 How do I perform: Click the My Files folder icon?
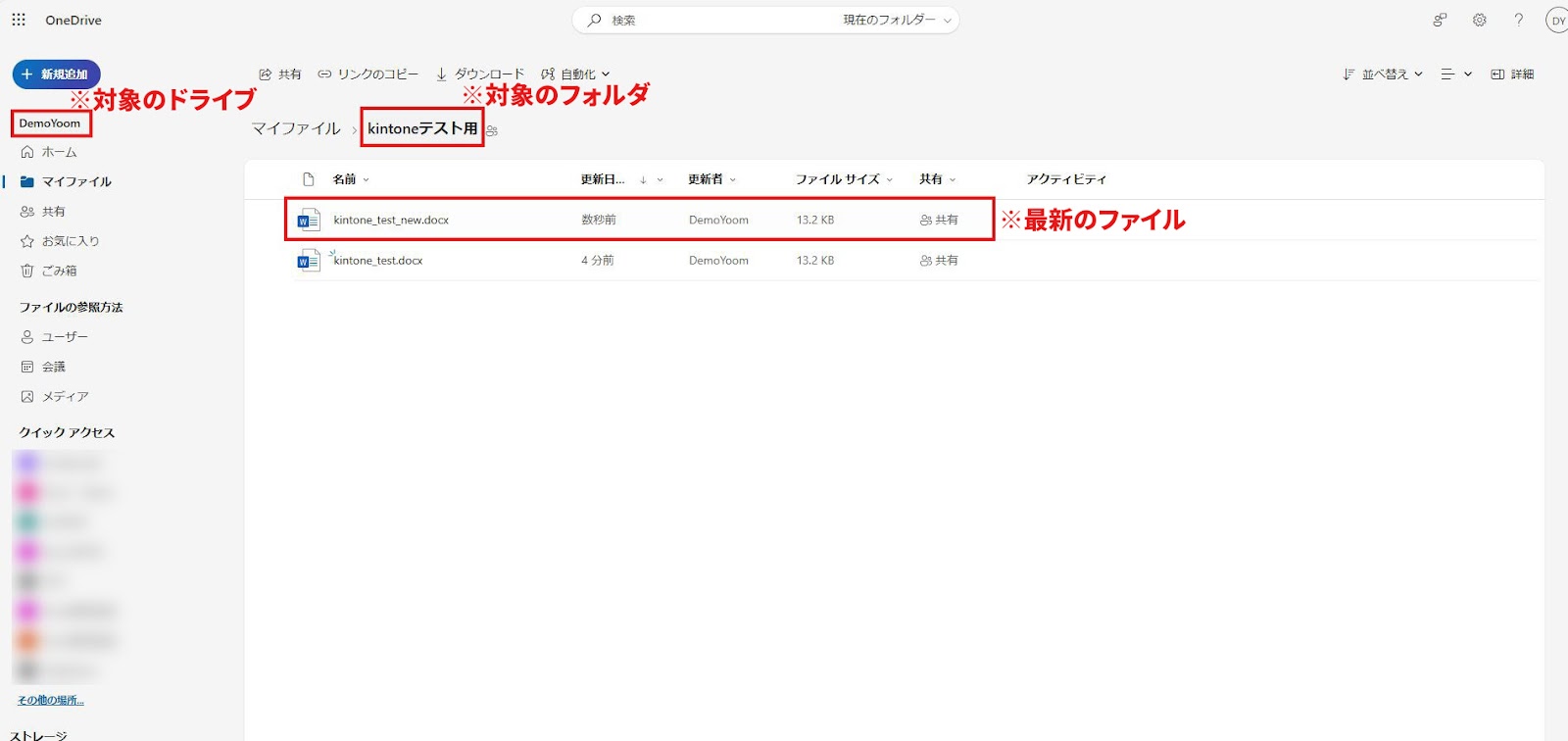pyautogui.click(x=27, y=181)
